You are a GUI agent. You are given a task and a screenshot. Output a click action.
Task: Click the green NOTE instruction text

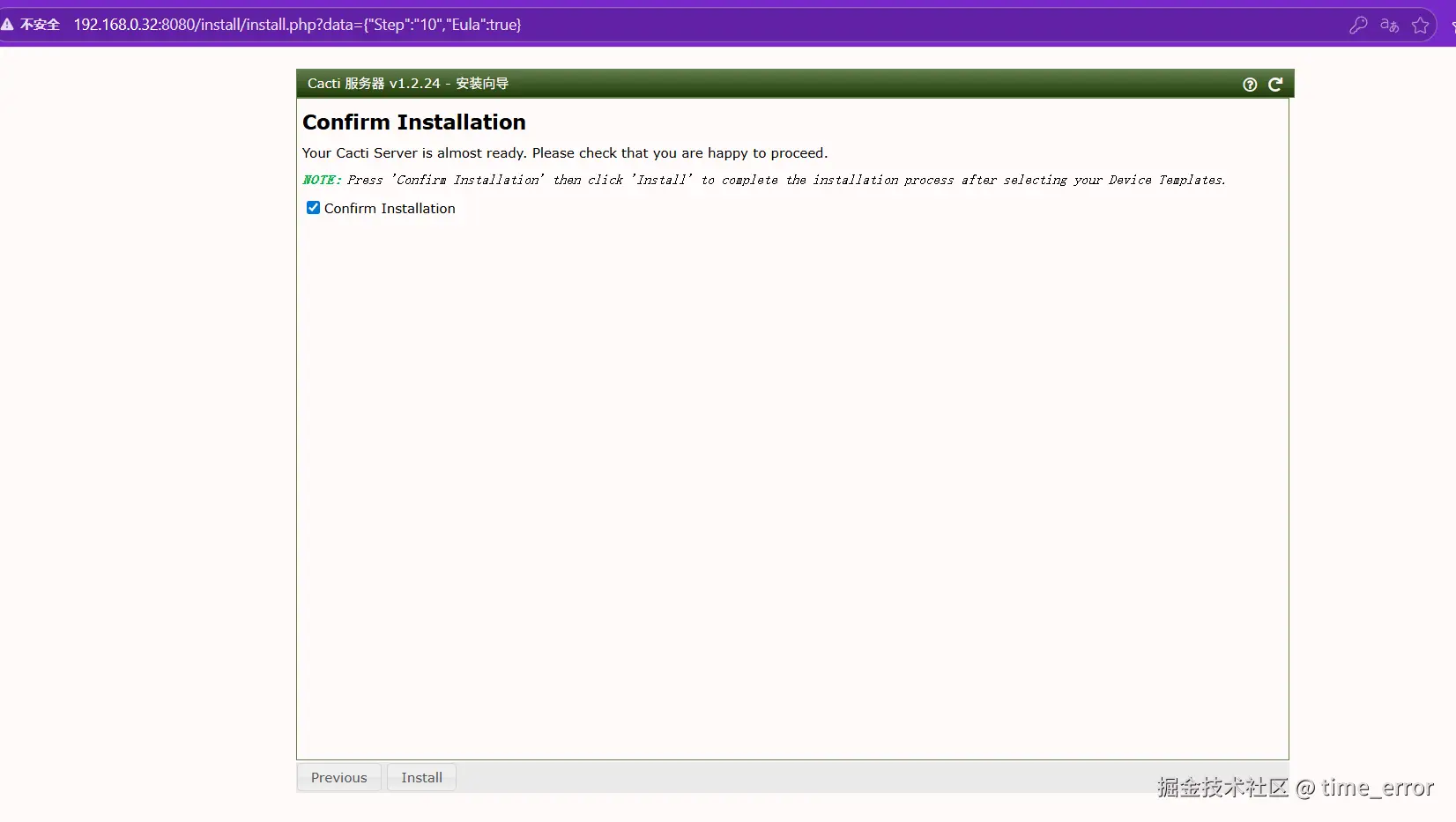pos(763,180)
